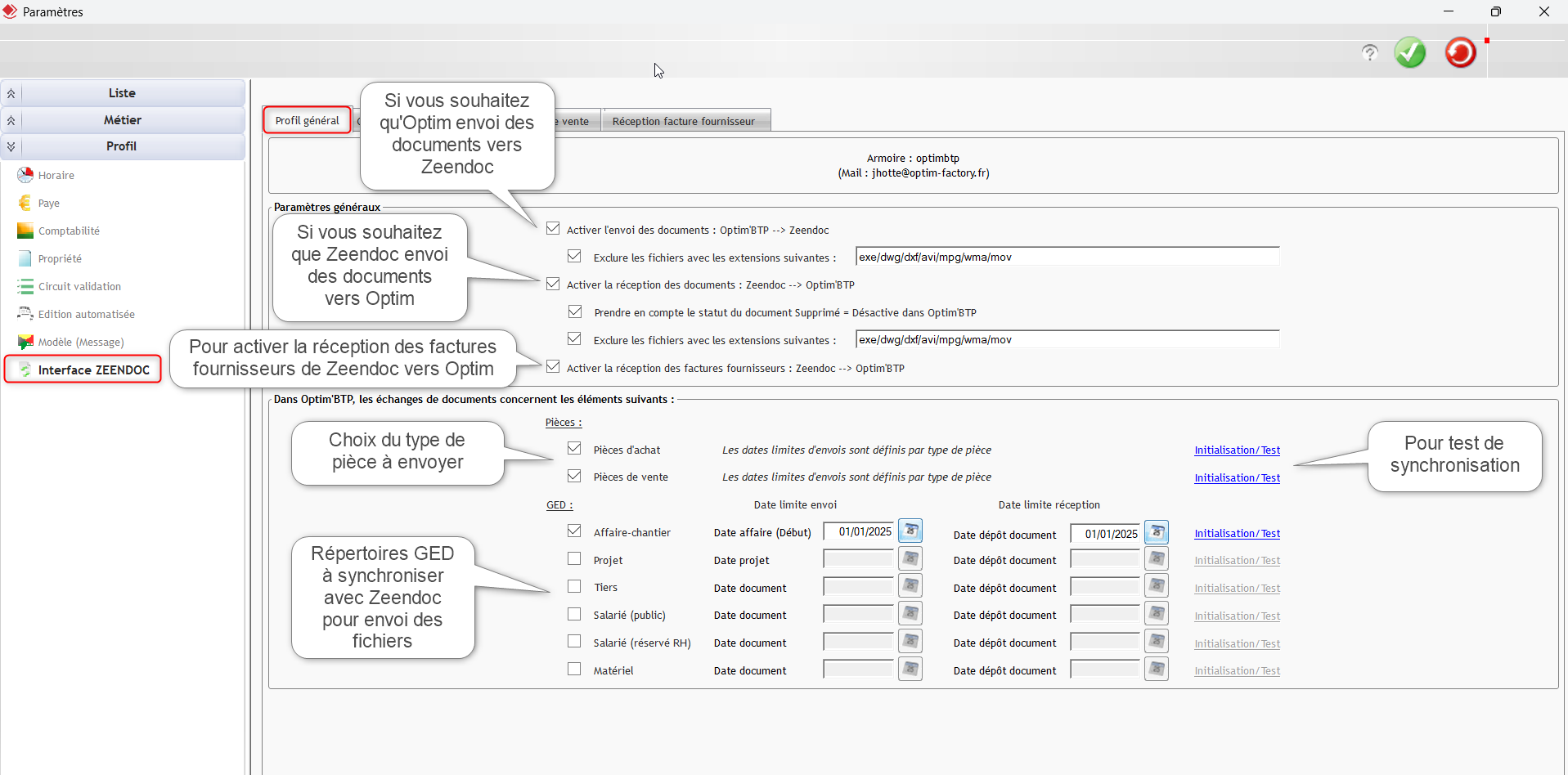This screenshot has height=775, width=1568.
Task: Toggle 'Activer la réception des factures fournisseurs' checkbox
Action: tap(553, 367)
